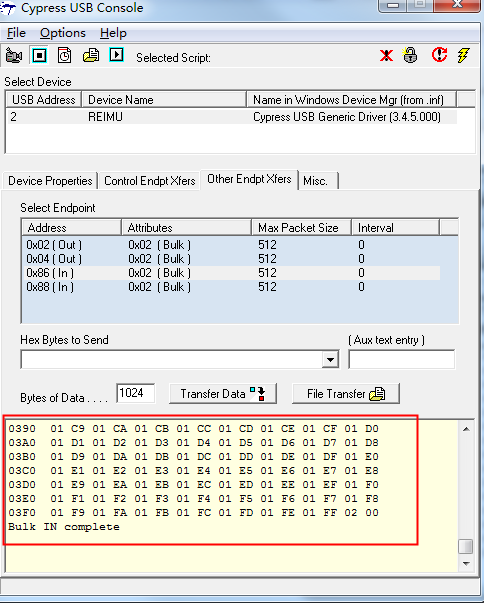
Task: Click the Interval column header
Action: pos(395,228)
